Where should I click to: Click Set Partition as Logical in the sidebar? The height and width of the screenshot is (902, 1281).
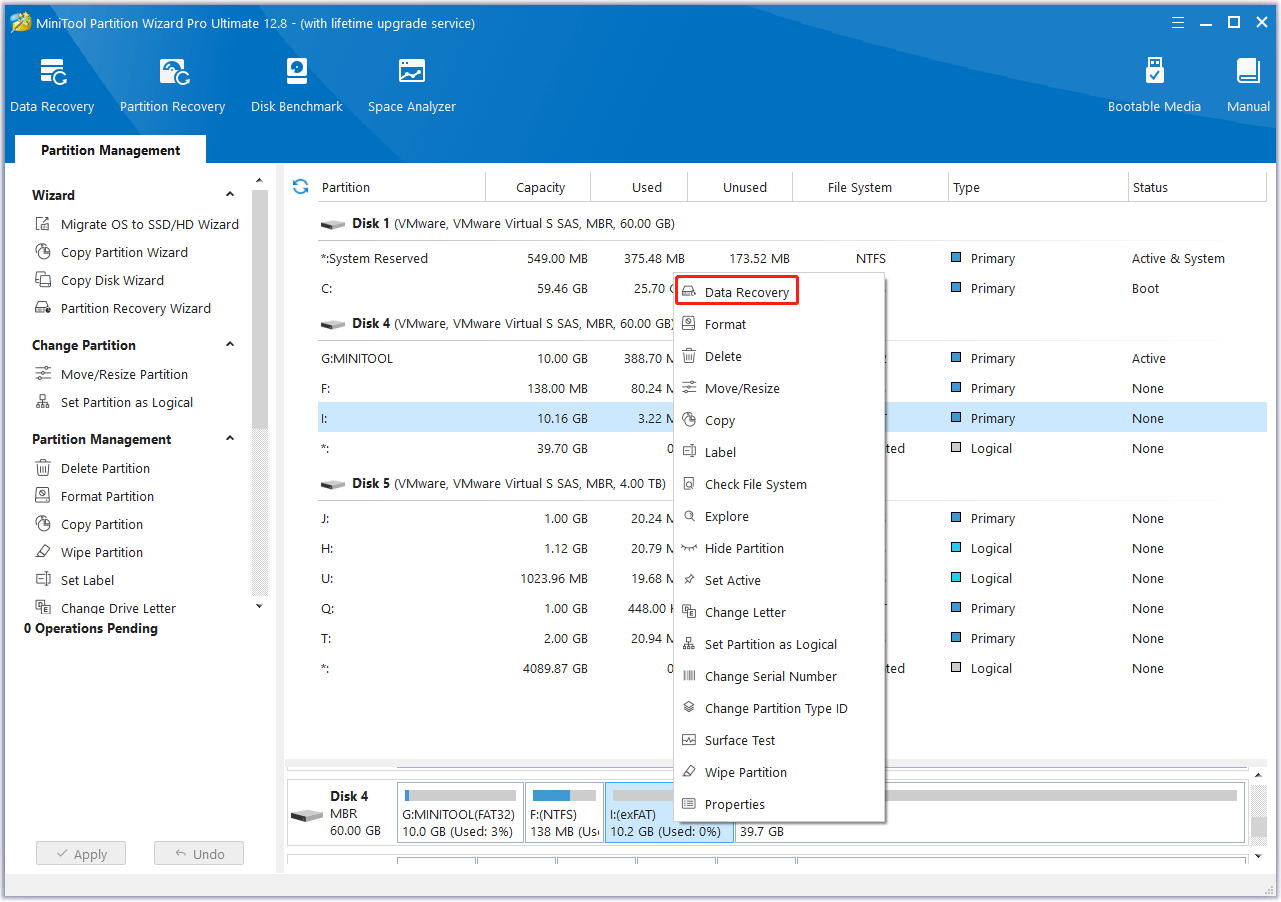pyautogui.click(x=114, y=402)
